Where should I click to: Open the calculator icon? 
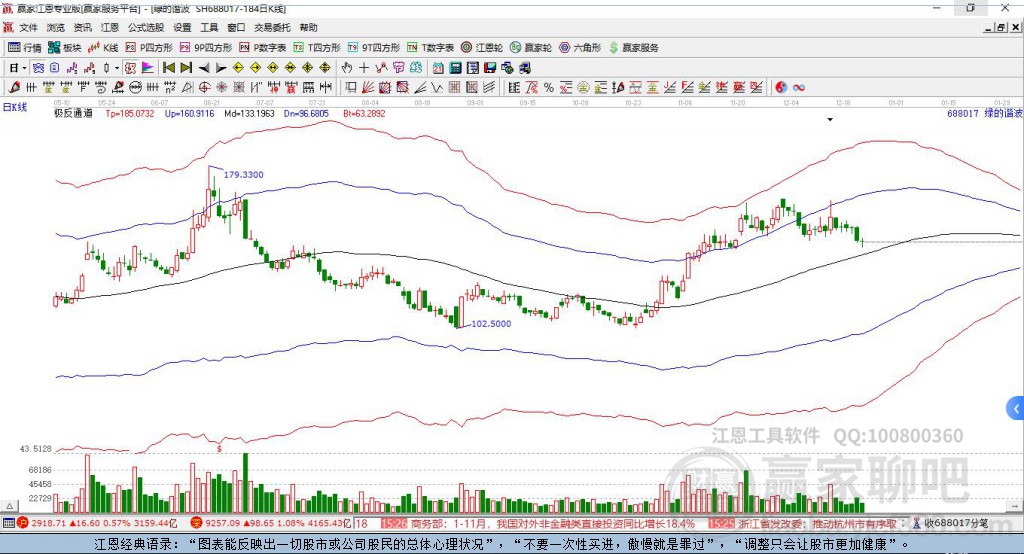point(455,68)
